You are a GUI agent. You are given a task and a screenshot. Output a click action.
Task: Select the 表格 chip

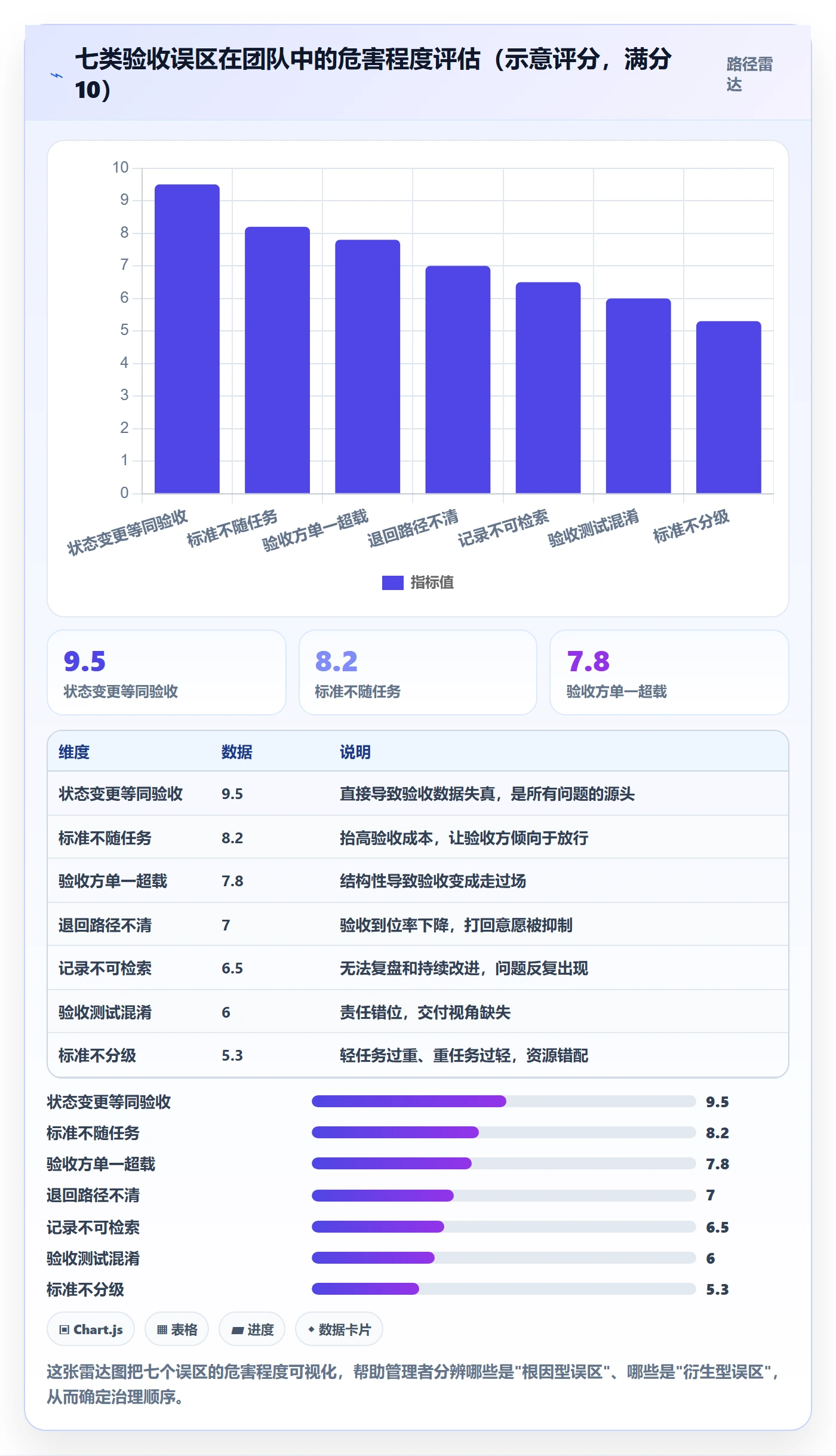tap(177, 1329)
